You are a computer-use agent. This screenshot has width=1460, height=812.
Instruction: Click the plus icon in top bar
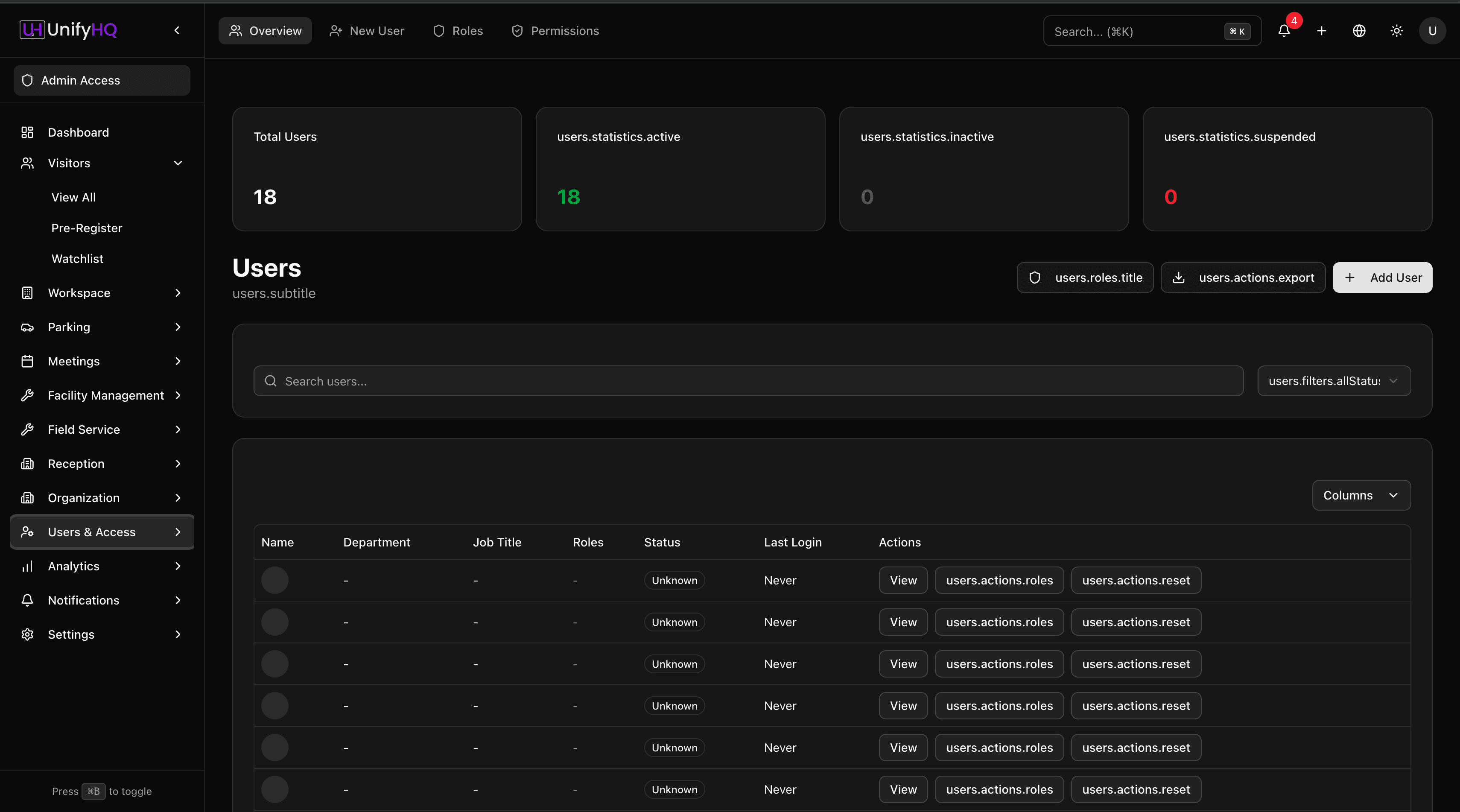pos(1321,31)
